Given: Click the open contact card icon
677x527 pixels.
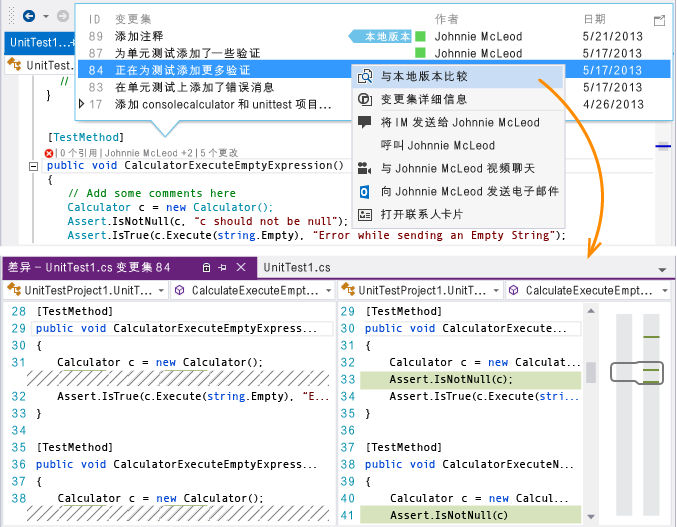Looking at the screenshot, I should [x=366, y=214].
